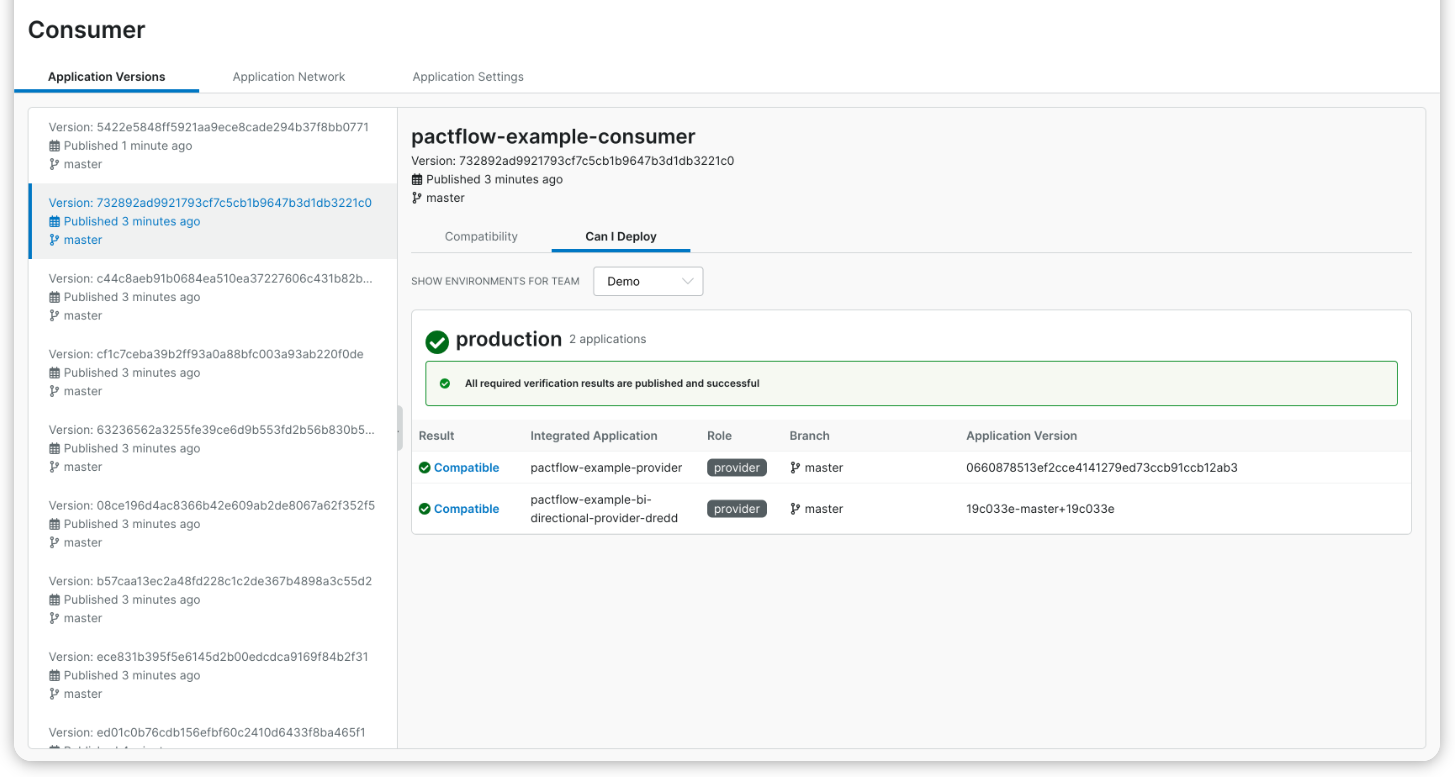Select version b57caa13ec2a48fd228c1c2de367b4898a3c55d2
This screenshot has width=1455, height=777.
pyautogui.click(x=213, y=599)
